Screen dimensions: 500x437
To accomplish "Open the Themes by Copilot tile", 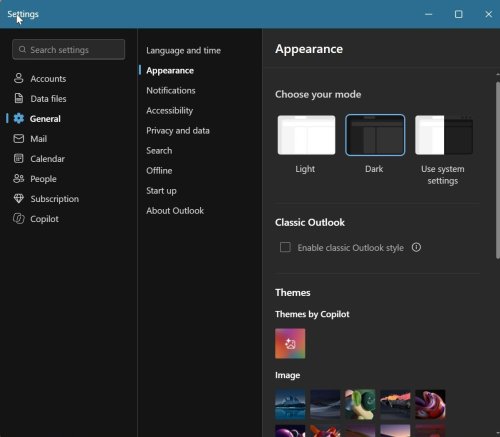I will (x=290, y=343).
